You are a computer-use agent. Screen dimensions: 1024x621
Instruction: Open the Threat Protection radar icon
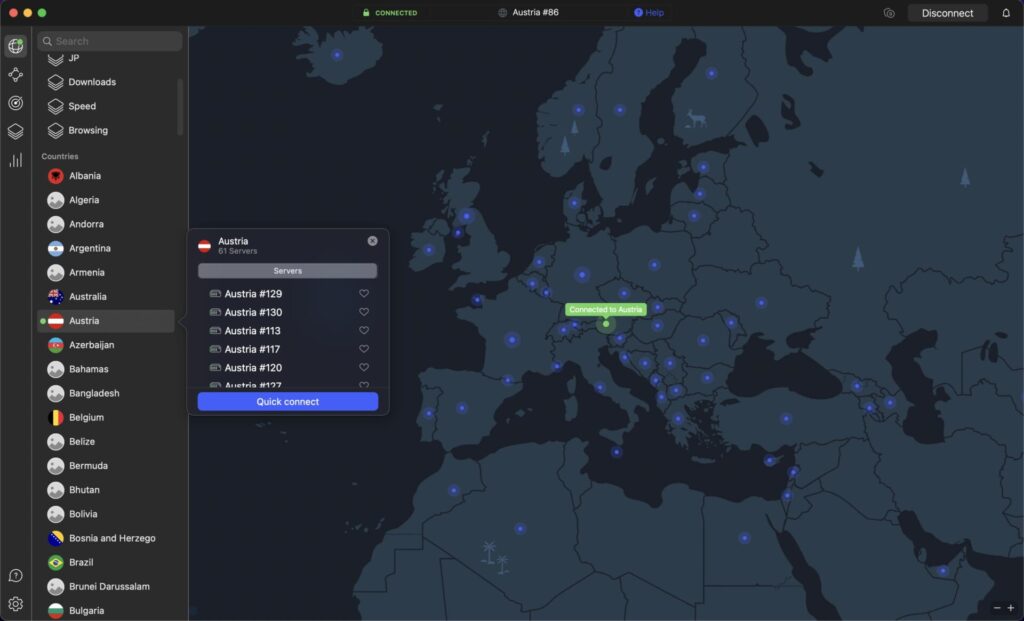(16, 103)
